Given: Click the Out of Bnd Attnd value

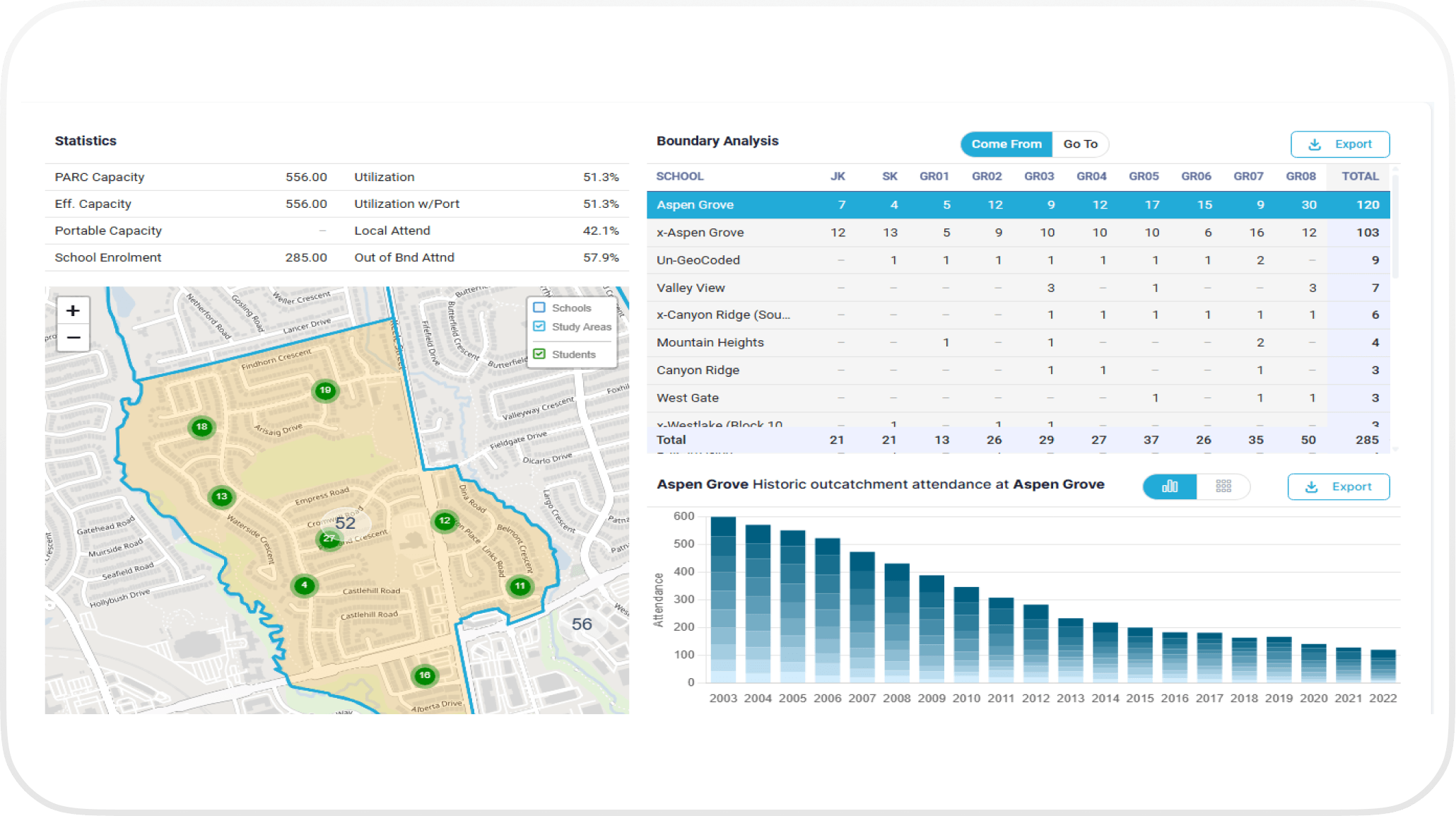Looking at the screenshot, I should tap(601, 257).
